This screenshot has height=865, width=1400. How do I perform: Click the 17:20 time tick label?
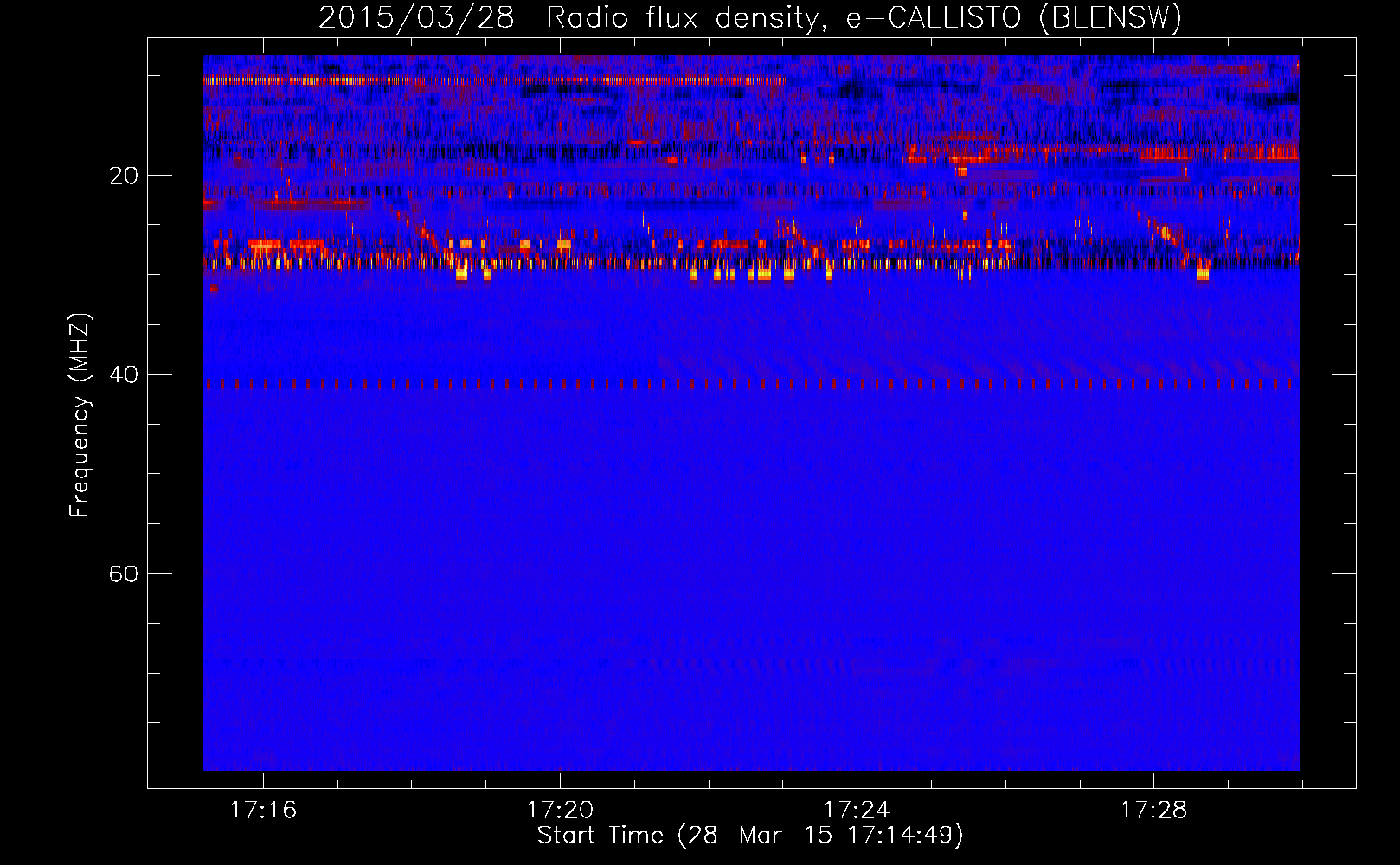point(560,811)
